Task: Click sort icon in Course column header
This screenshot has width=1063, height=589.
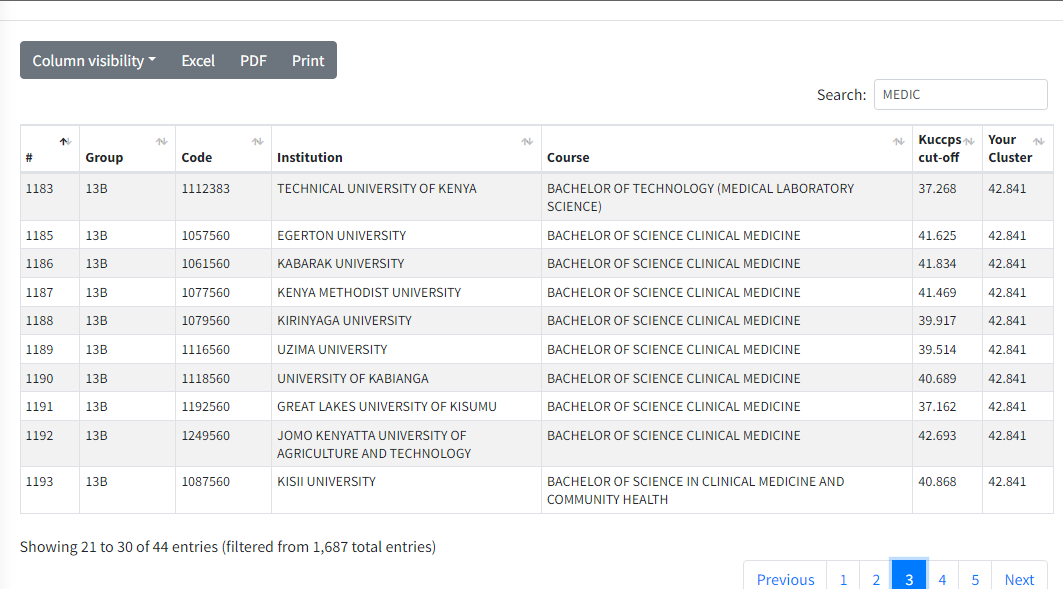Action: coord(898,142)
